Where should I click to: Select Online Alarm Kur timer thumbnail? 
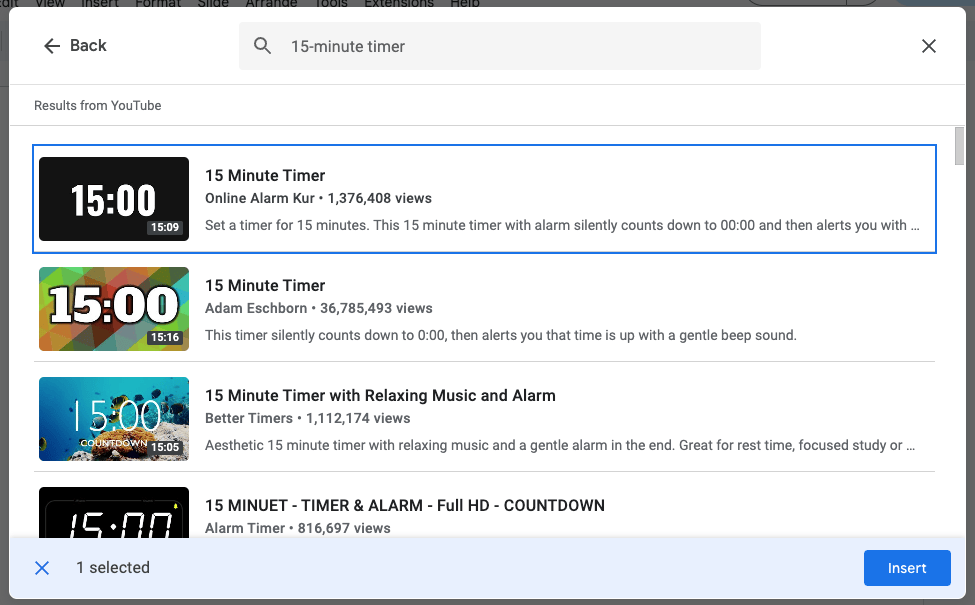(114, 199)
